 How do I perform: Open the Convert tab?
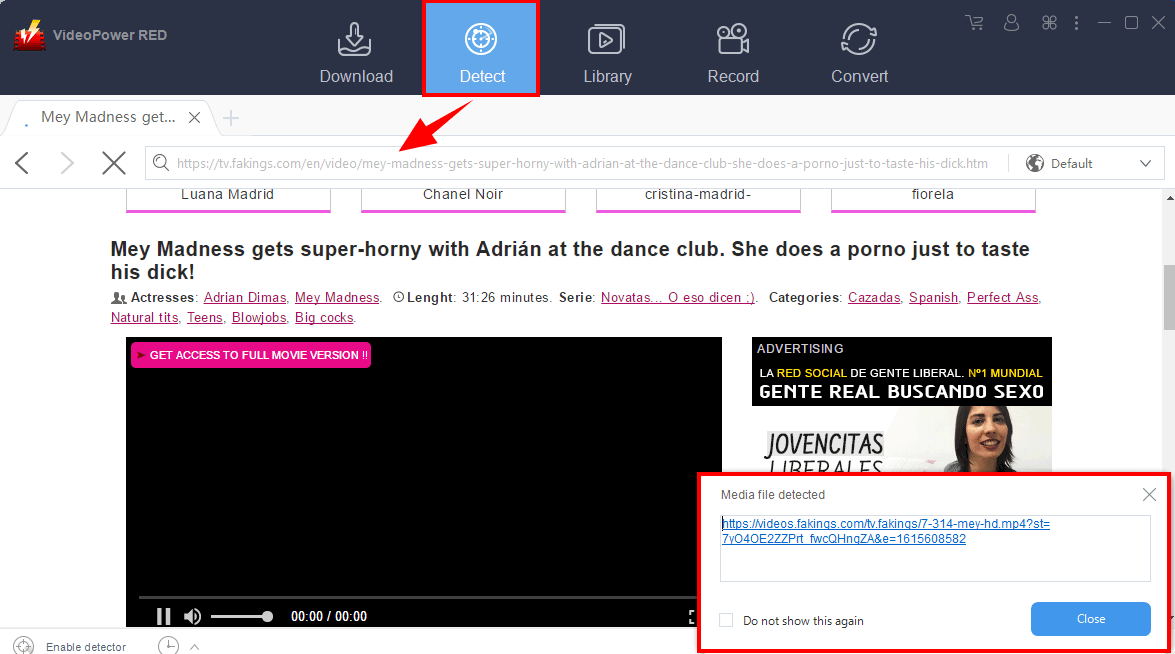[x=859, y=53]
